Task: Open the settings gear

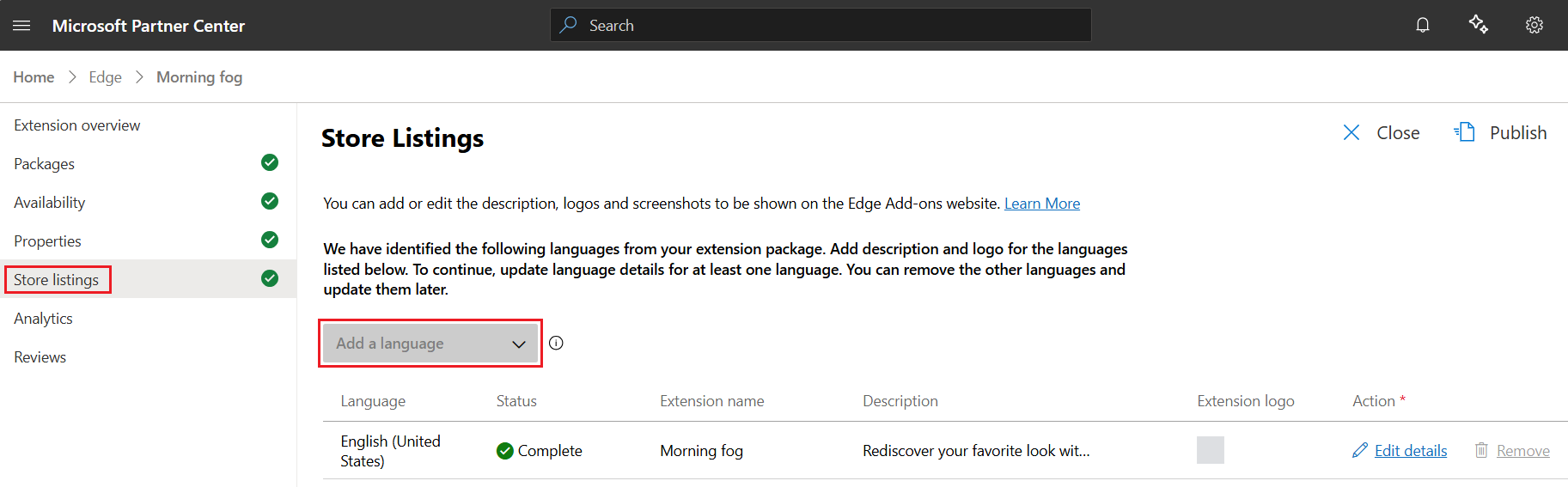Action: pos(1534,25)
